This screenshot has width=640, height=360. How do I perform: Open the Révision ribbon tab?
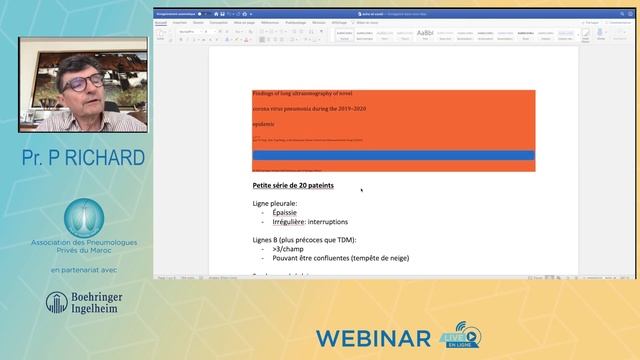click(x=319, y=23)
